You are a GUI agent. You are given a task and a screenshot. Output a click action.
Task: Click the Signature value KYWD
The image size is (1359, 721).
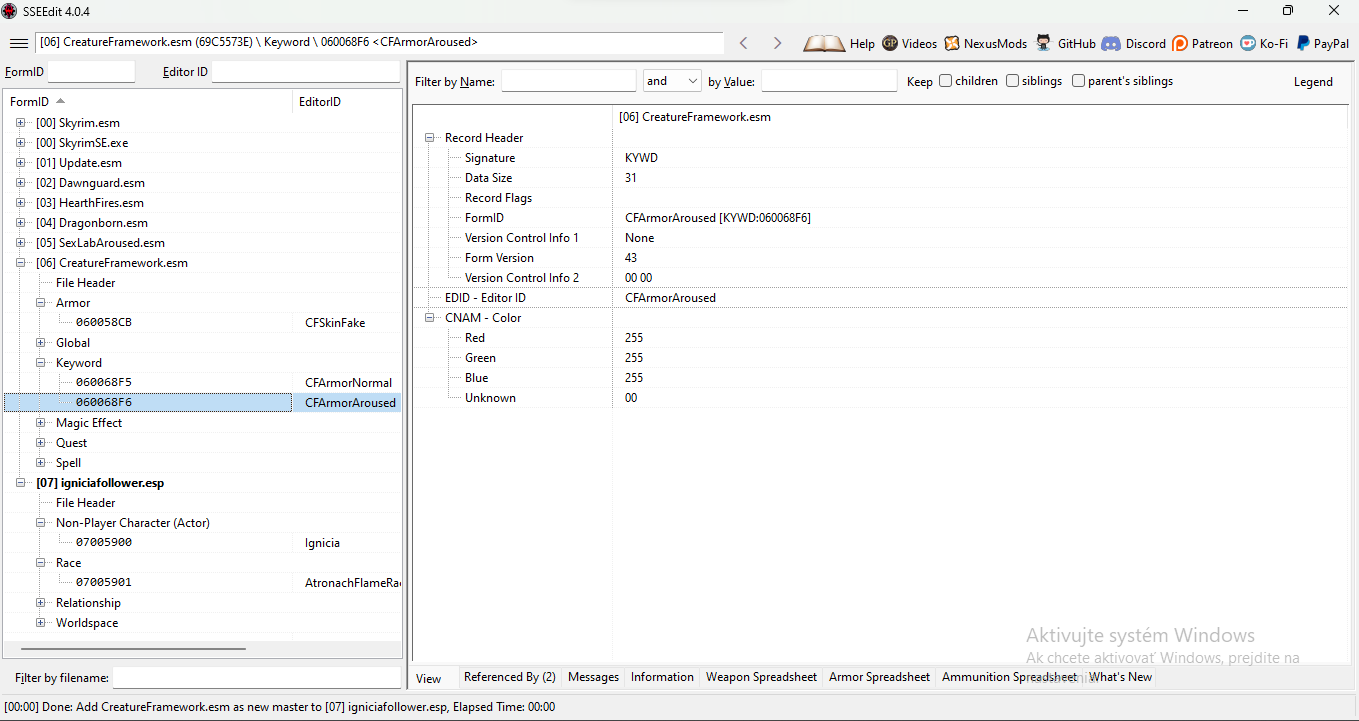(641, 158)
